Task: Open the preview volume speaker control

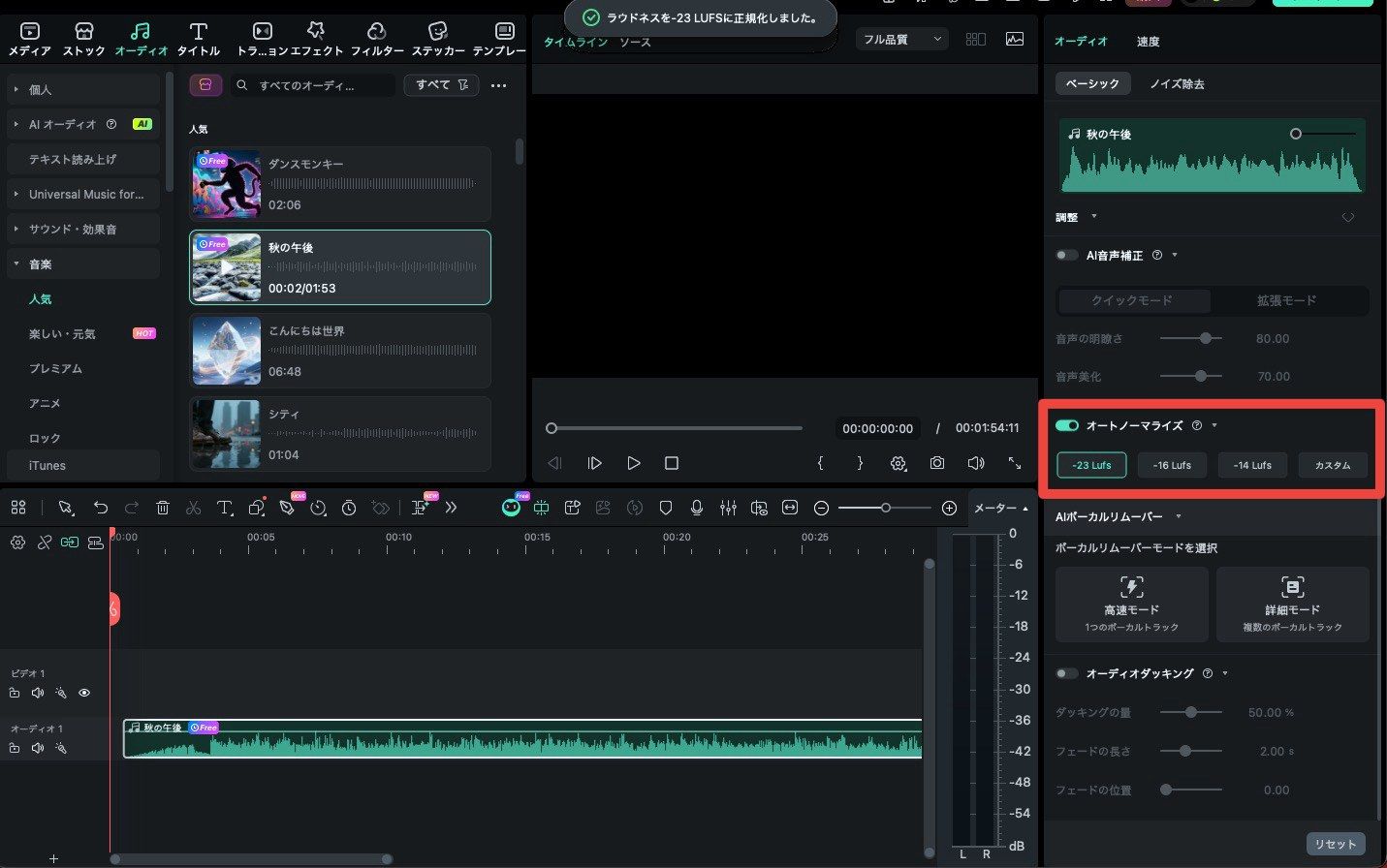Action: coord(976,463)
